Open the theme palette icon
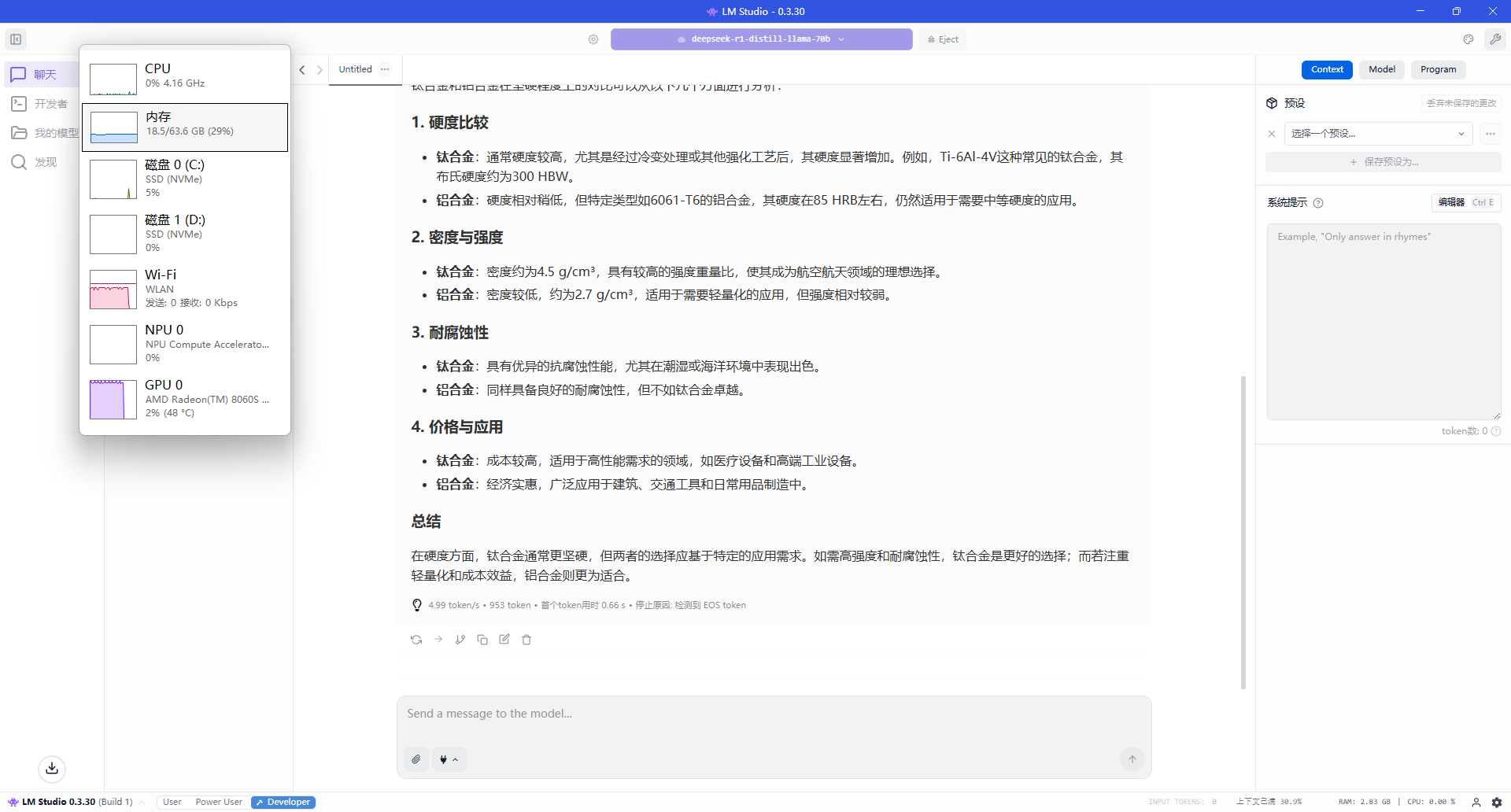 point(1469,39)
